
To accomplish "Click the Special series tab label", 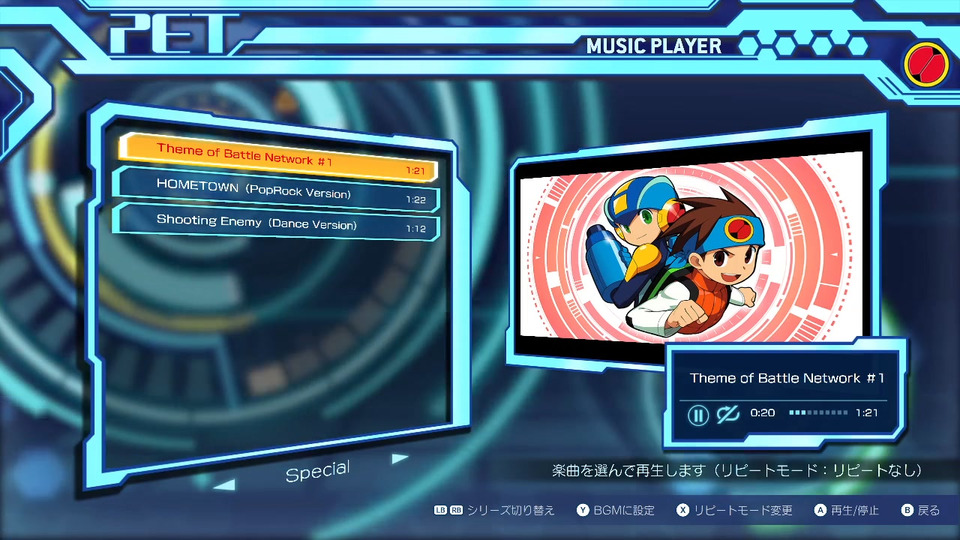I will pyautogui.click(x=317, y=471).
